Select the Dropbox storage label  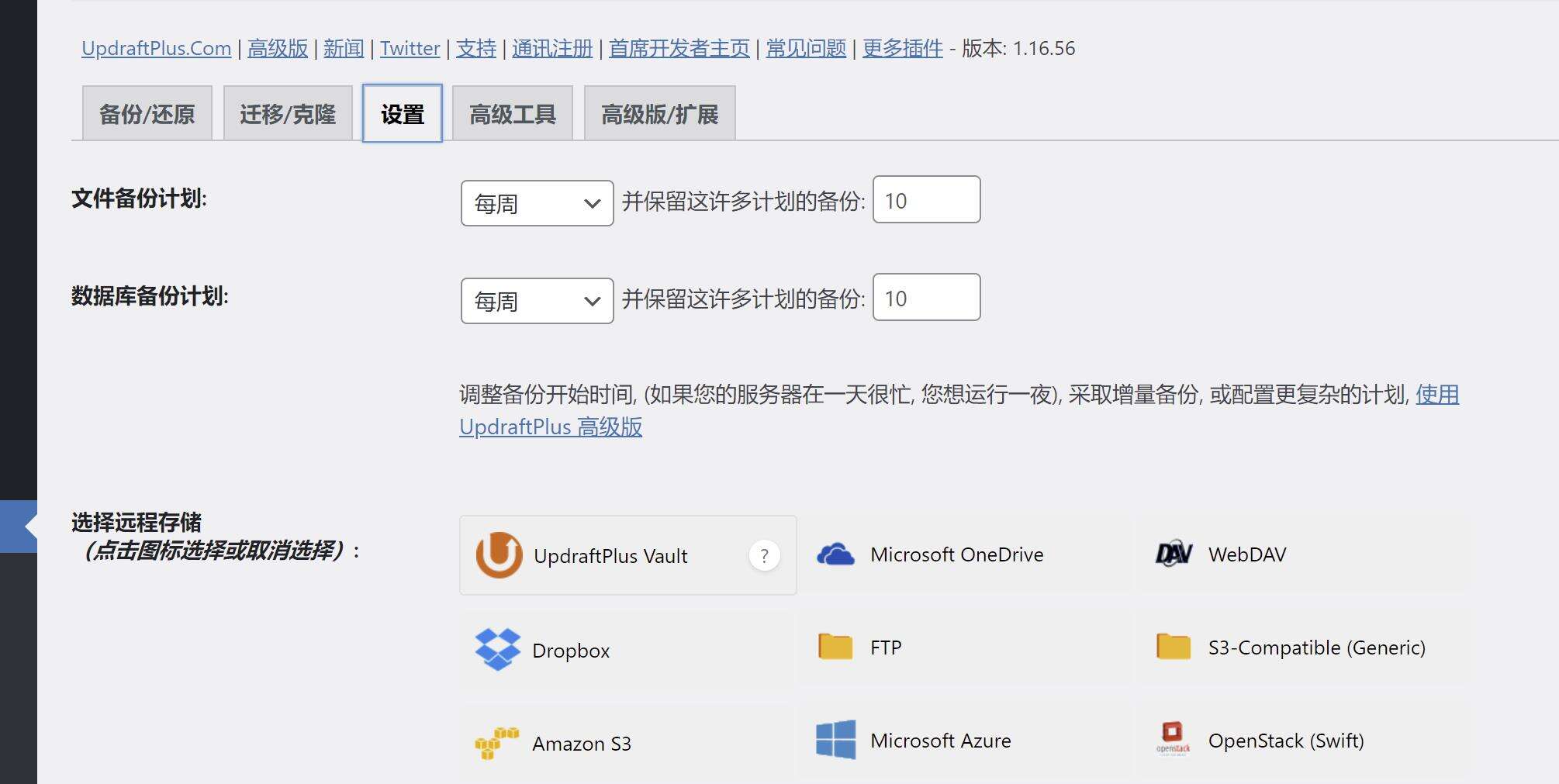point(571,651)
